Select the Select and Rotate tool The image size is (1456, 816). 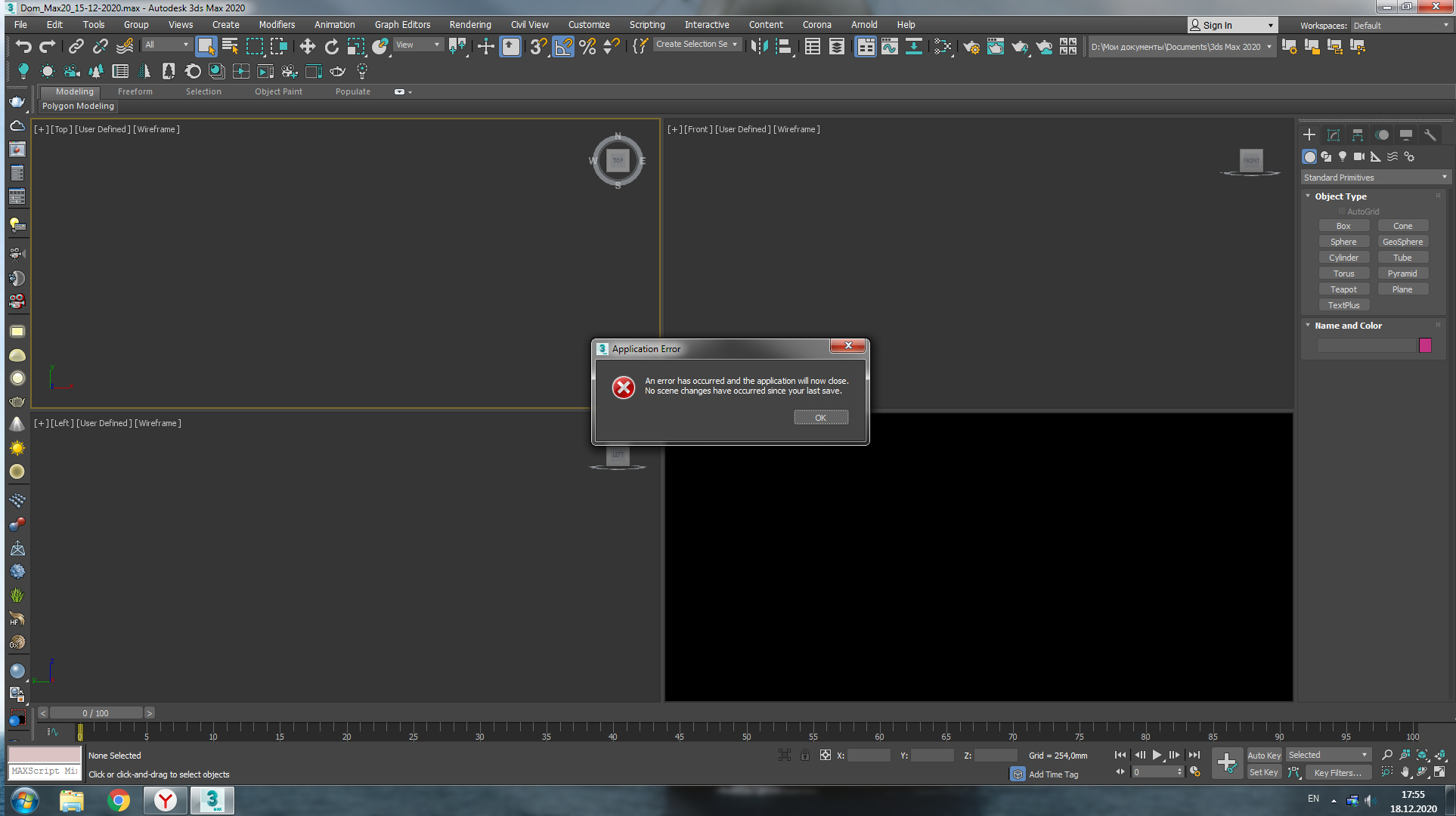[331, 47]
